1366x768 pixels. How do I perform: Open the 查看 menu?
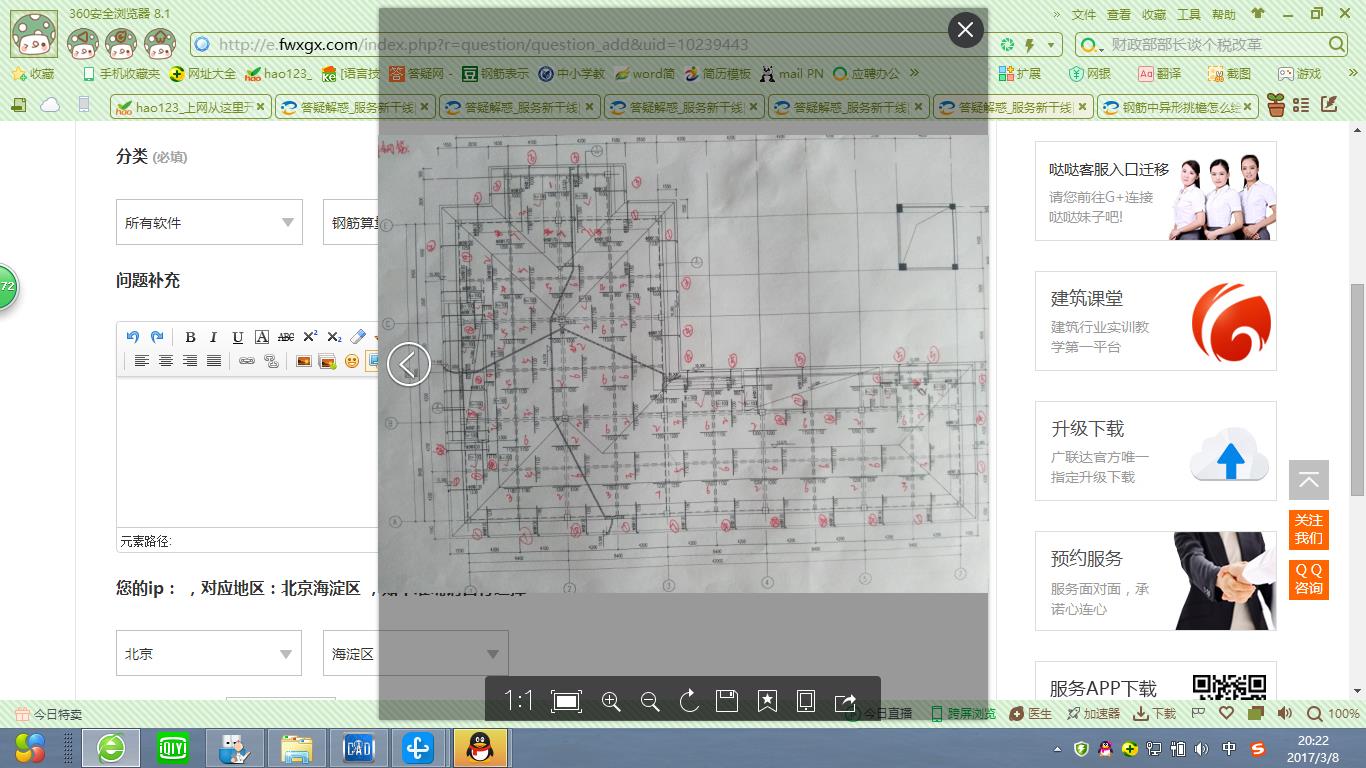point(1119,14)
